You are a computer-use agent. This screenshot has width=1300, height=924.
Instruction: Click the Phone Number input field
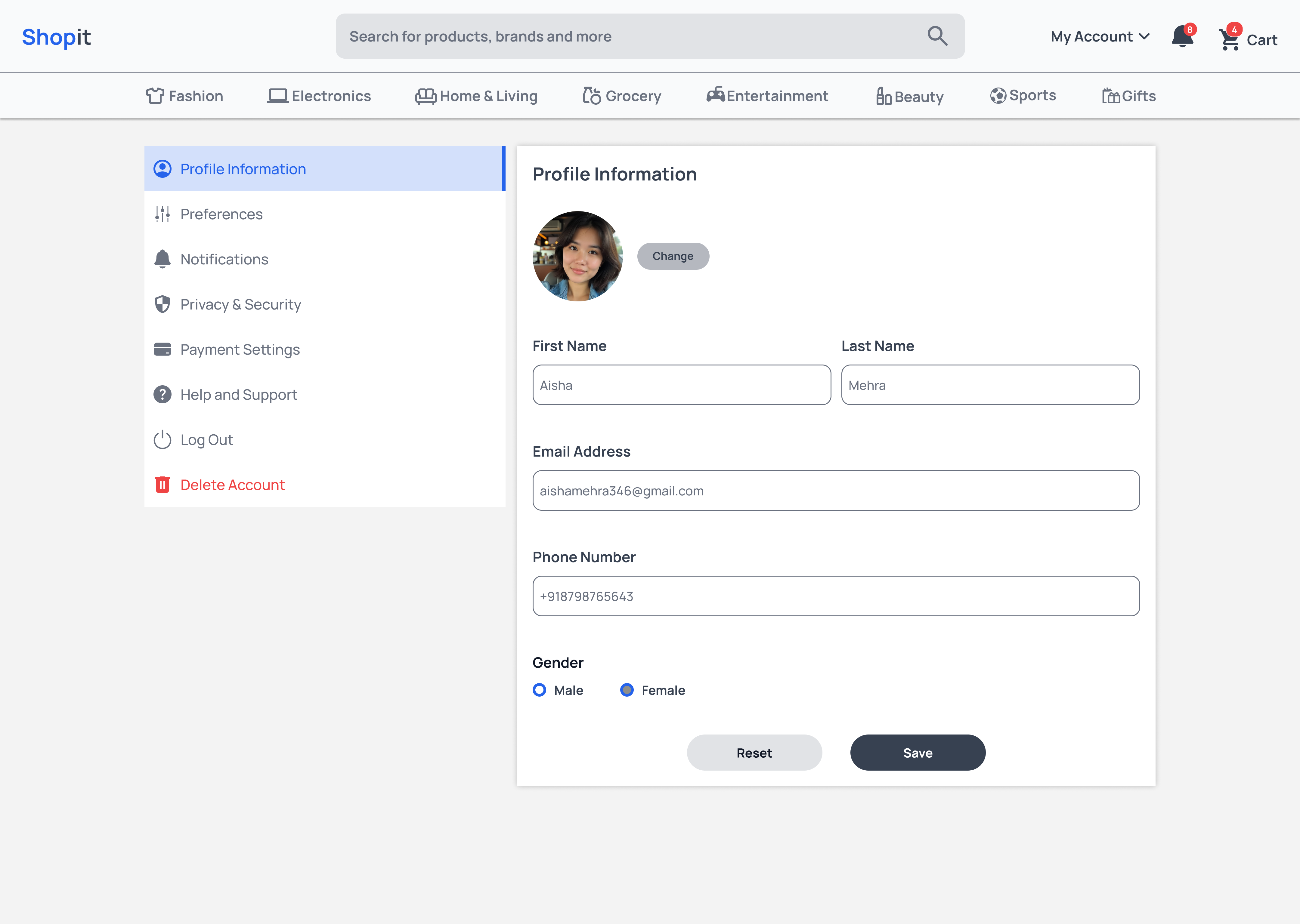tap(836, 596)
